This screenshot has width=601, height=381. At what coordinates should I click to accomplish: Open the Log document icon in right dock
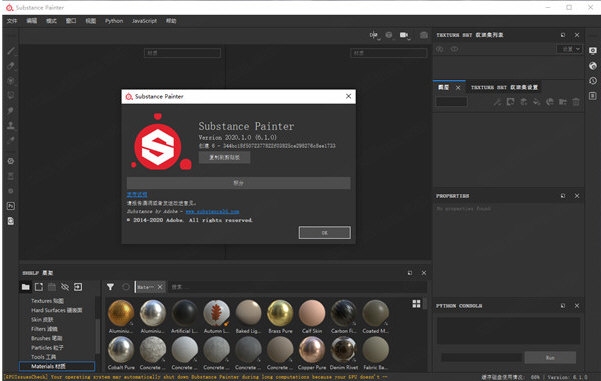tap(593, 95)
